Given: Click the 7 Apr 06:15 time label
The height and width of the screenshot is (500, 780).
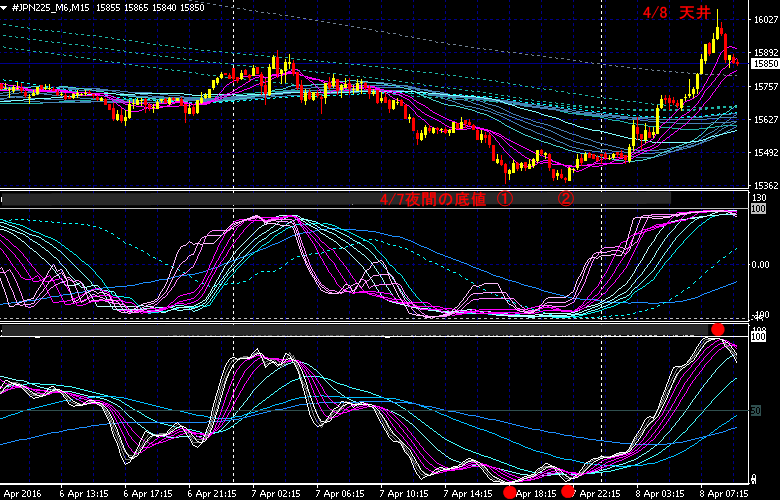Looking at the screenshot, I should pos(340,494).
